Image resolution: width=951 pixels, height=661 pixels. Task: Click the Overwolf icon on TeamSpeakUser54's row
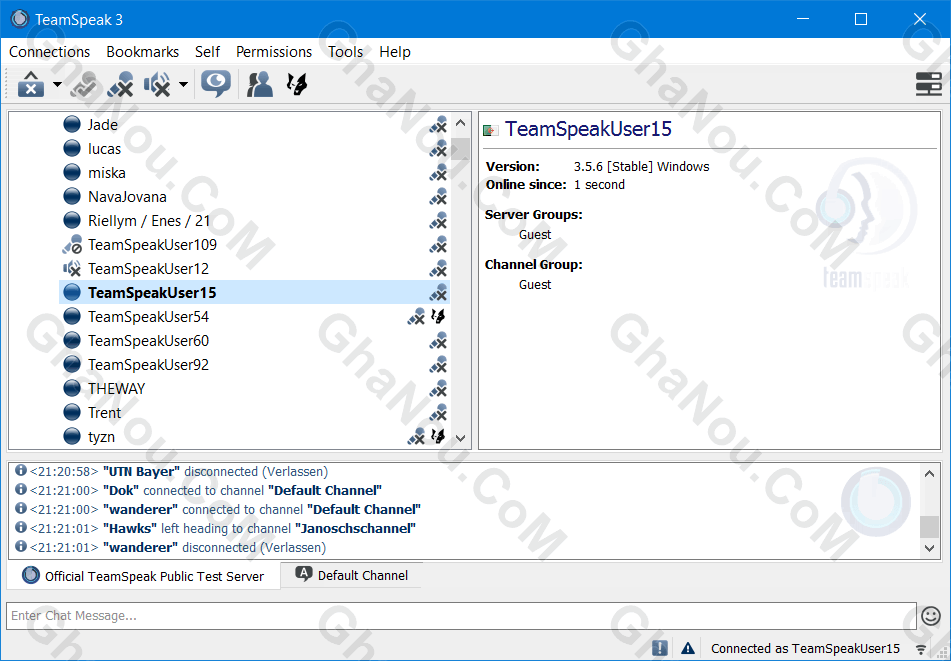(x=438, y=317)
